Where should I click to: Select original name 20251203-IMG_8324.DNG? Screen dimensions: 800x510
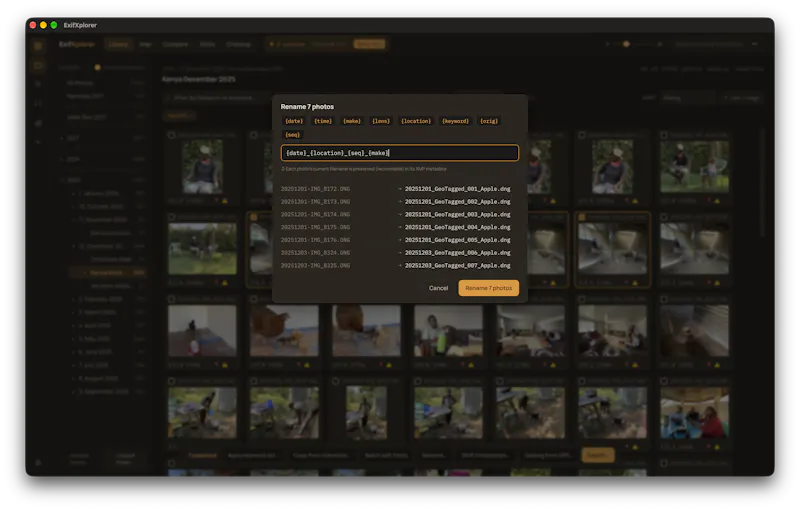315,252
